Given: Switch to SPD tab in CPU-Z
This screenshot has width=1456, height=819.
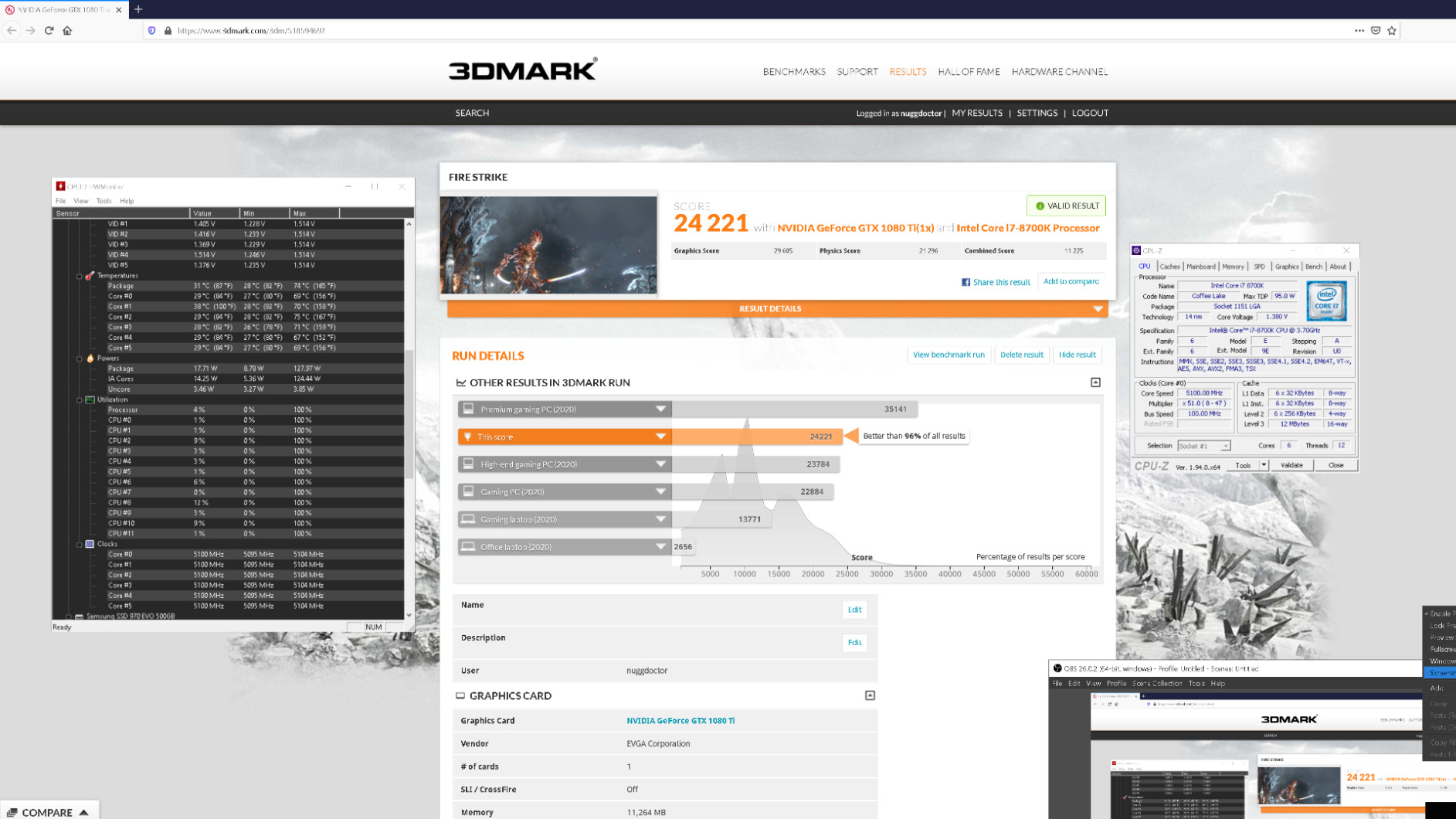Looking at the screenshot, I should coord(1259,267).
